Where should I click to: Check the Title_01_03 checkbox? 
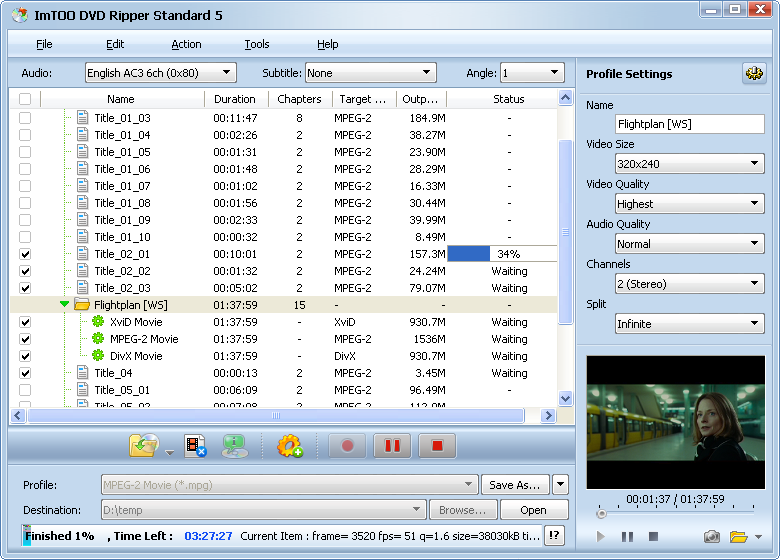[x=25, y=118]
